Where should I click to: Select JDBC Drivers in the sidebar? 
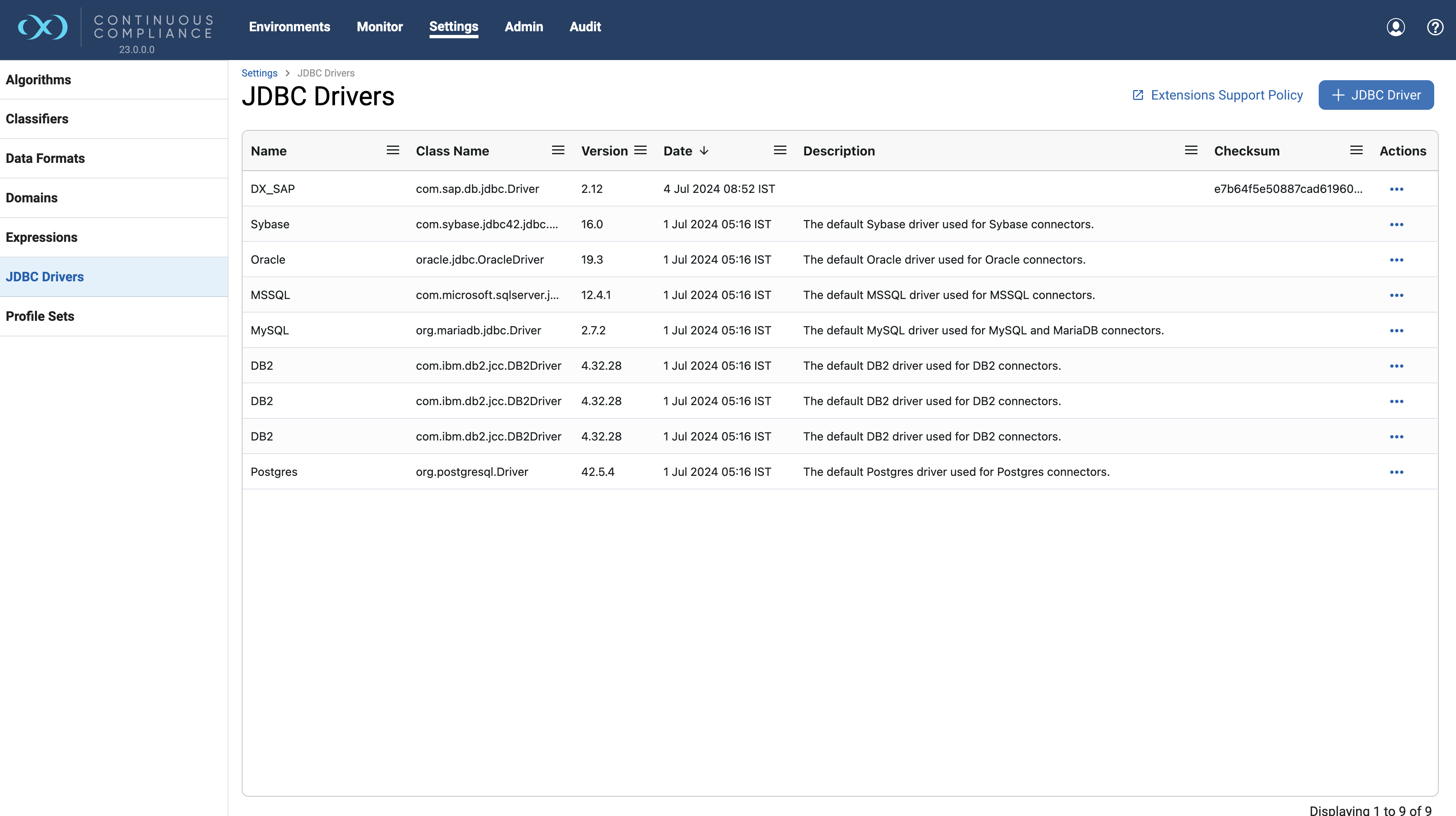[x=113, y=276]
